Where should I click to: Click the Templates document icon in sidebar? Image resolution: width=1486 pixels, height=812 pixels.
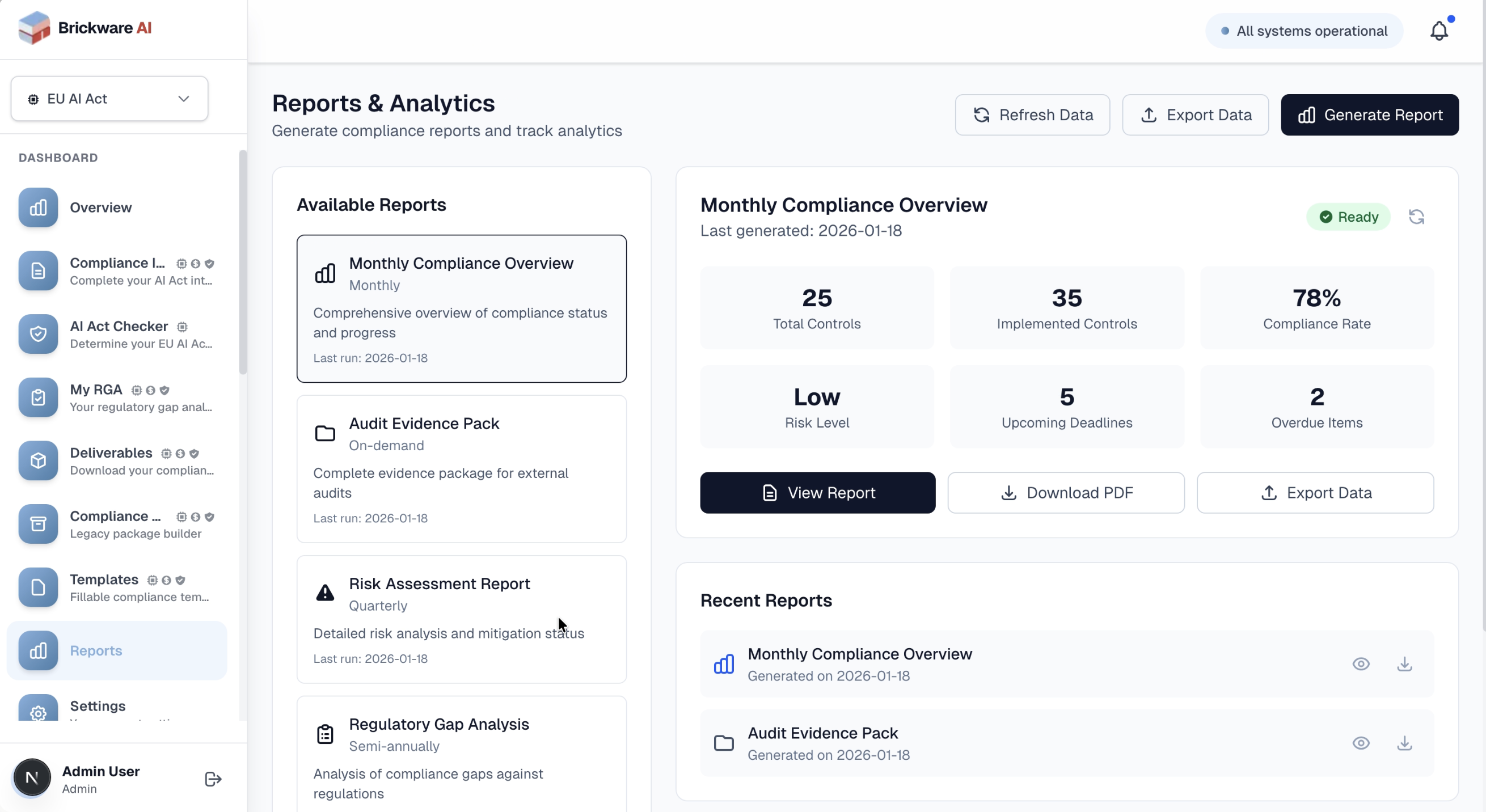[38, 587]
